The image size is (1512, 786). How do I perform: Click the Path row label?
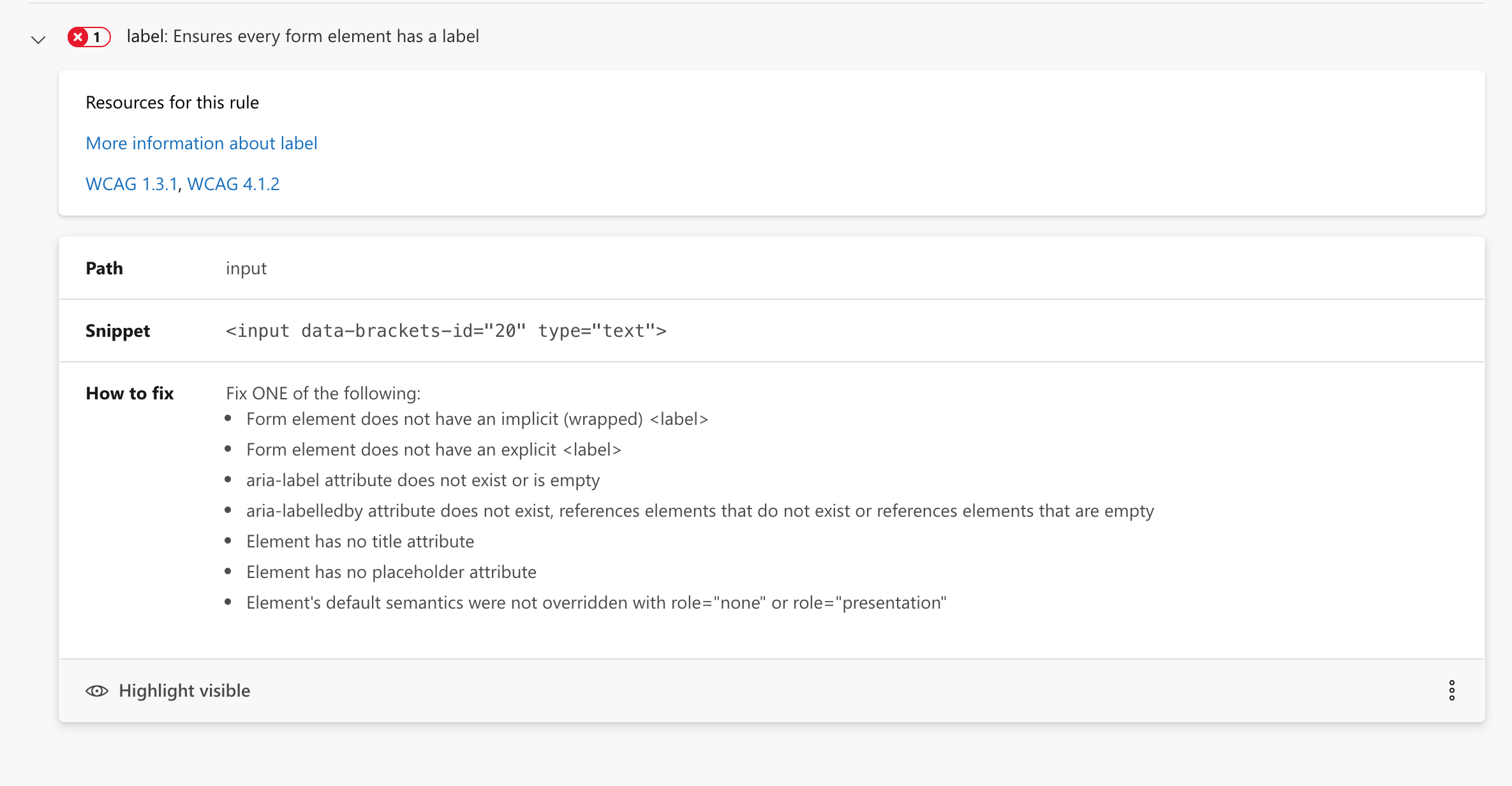pos(105,269)
